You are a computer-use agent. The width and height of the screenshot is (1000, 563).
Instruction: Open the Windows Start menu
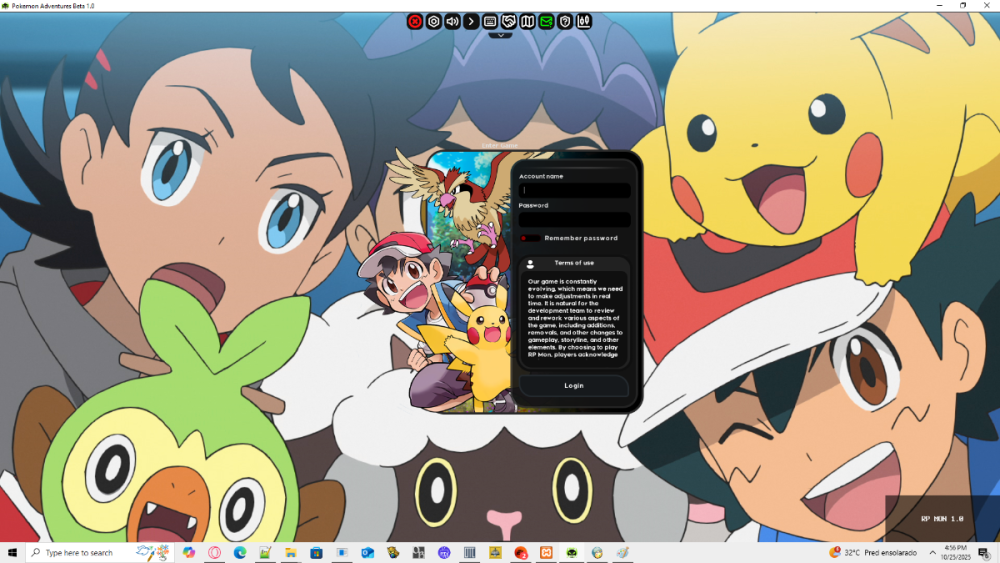coord(13,552)
